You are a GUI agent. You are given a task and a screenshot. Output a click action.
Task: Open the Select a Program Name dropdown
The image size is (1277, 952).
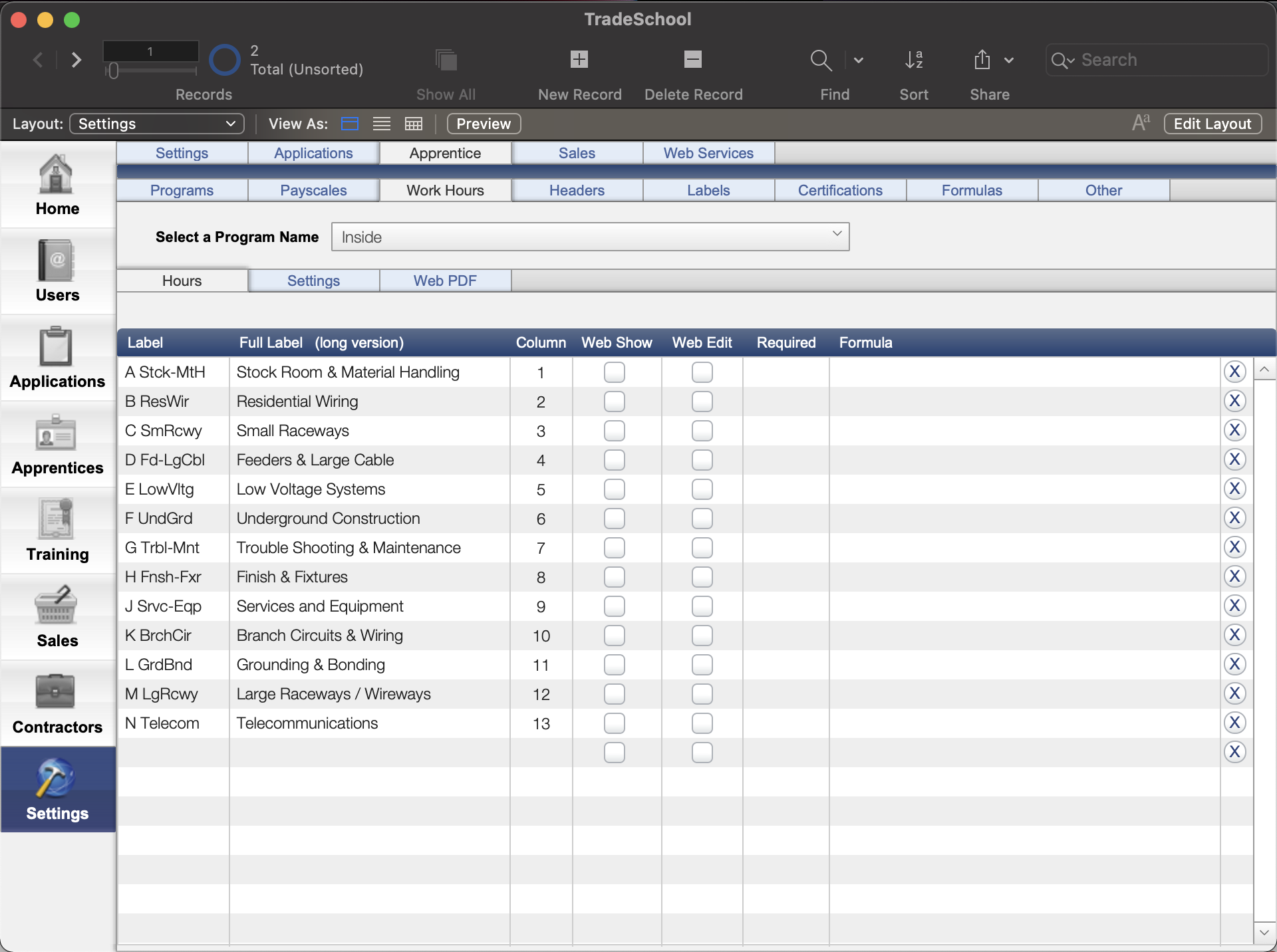[590, 237]
